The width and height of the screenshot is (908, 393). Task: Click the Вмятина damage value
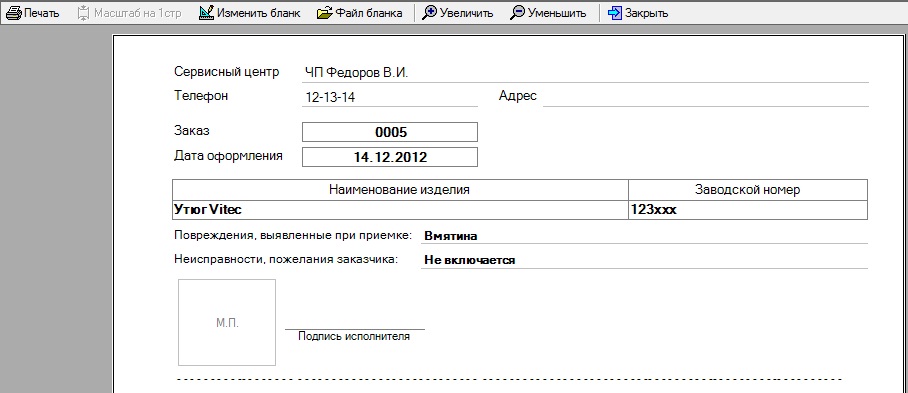click(x=451, y=236)
